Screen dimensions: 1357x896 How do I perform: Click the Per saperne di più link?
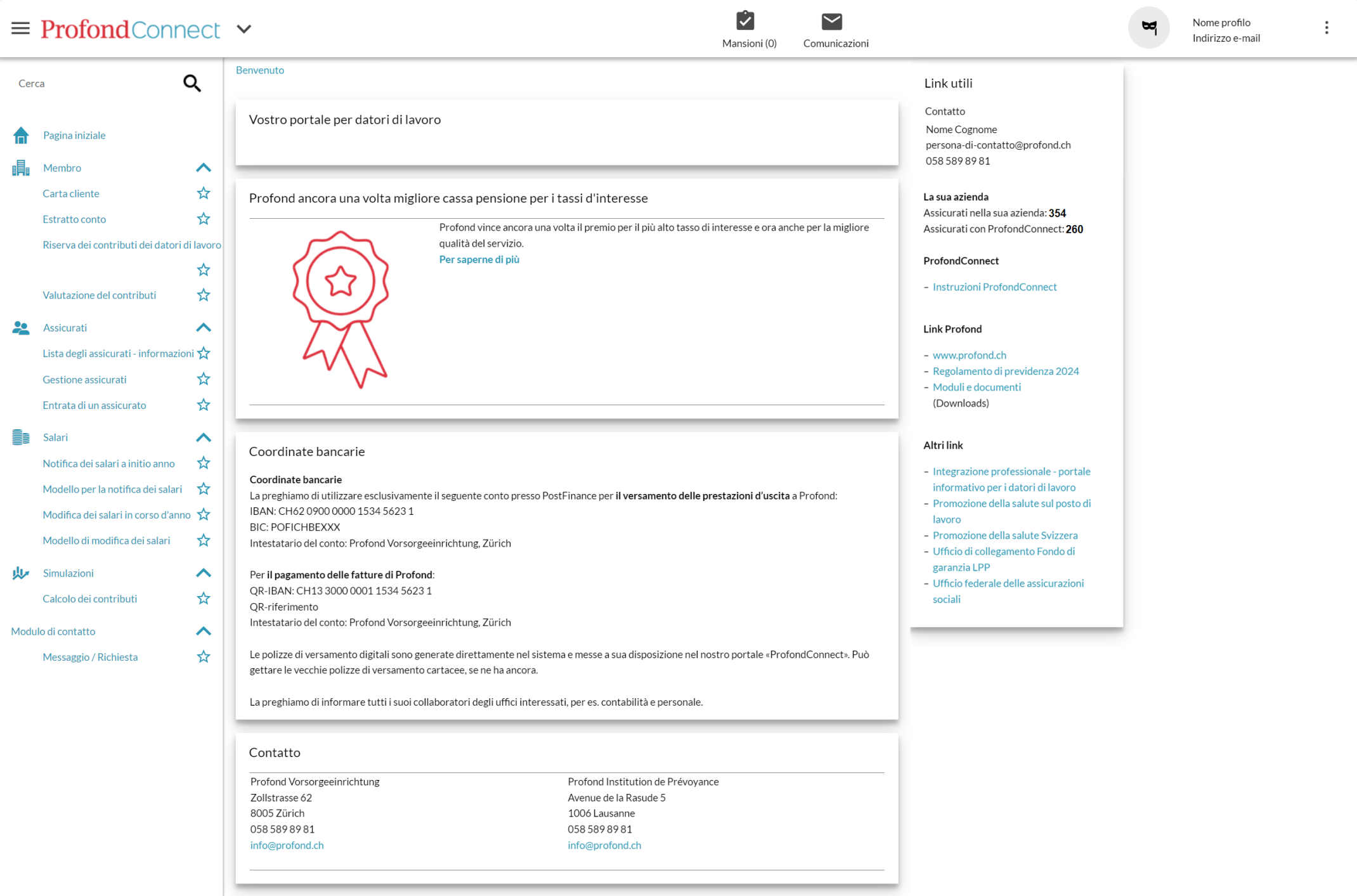pos(479,259)
